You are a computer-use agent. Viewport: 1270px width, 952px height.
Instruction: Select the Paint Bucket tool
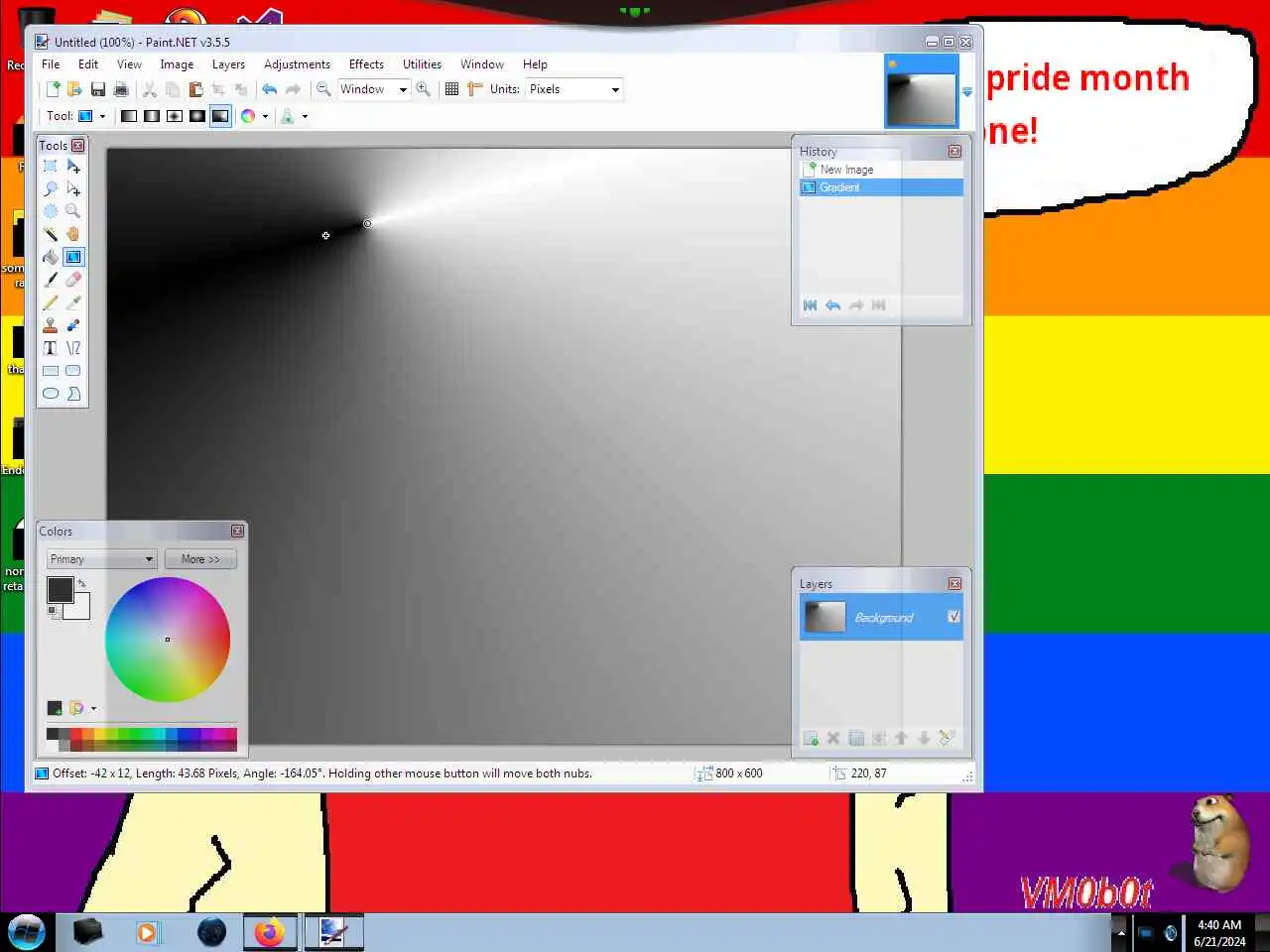tap(51, 257)
